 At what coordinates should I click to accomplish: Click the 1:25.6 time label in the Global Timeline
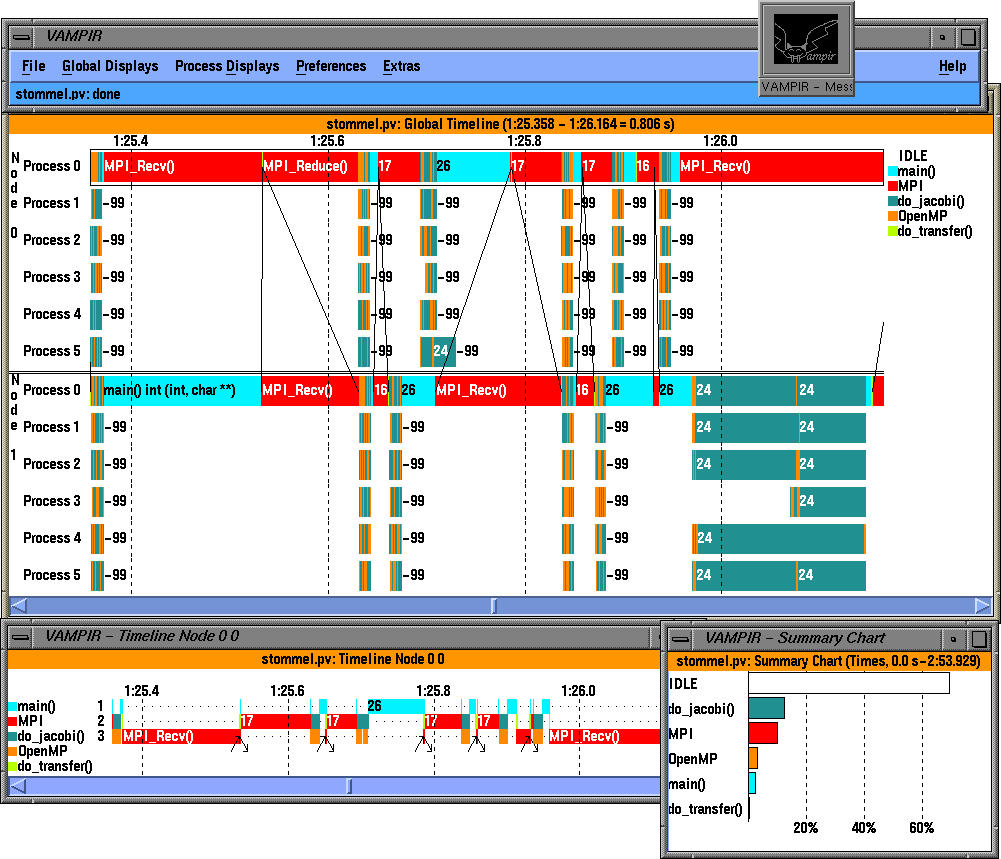327,141
